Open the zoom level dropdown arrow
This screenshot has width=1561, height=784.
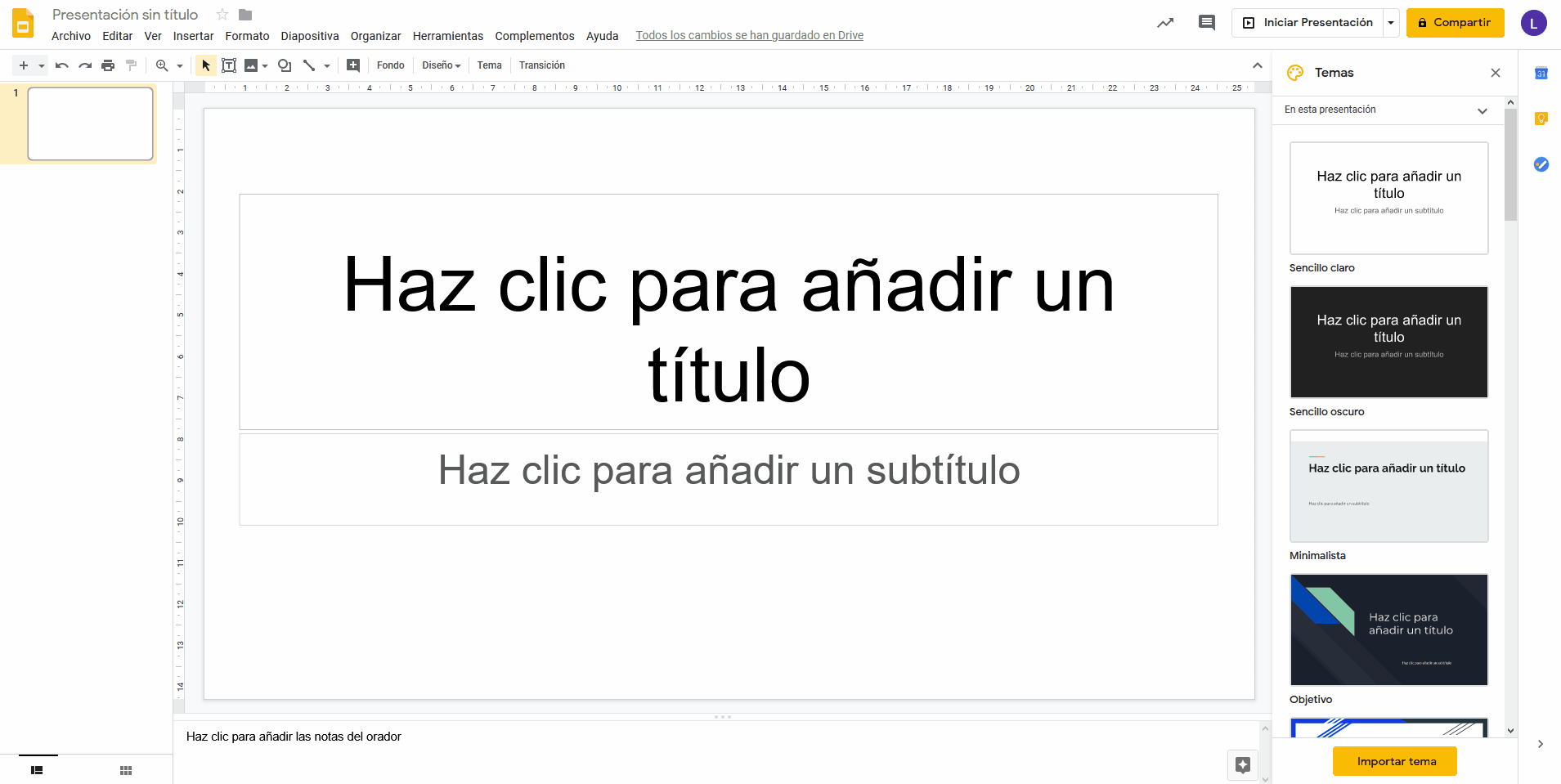[x=179, y=65]
